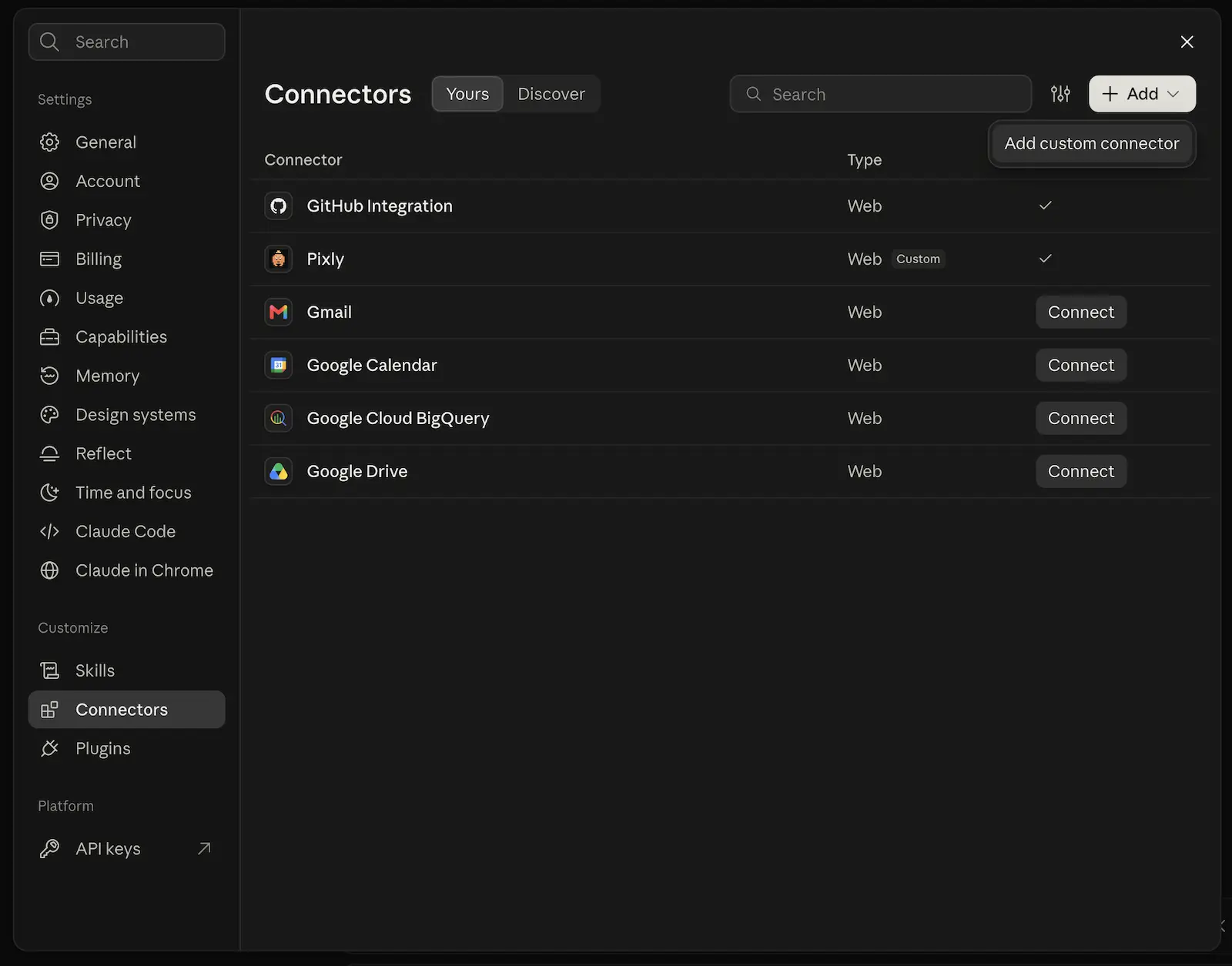This screenshot has height=966, width=1232.
Task: Click the Billing card icon
Action: coord(49,259)
